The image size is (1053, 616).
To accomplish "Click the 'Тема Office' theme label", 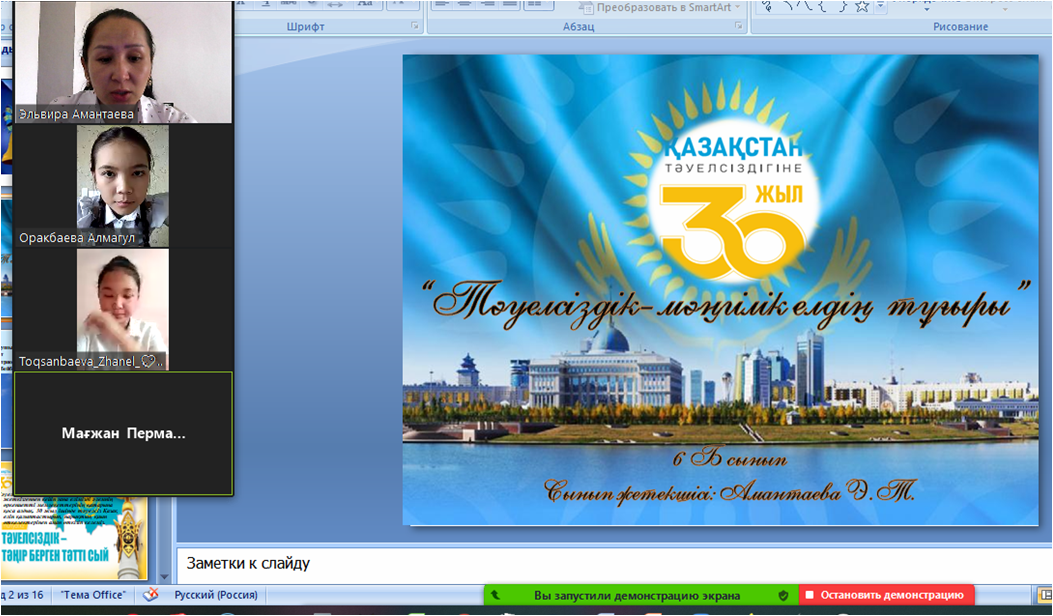I will [x=93, y=594].
